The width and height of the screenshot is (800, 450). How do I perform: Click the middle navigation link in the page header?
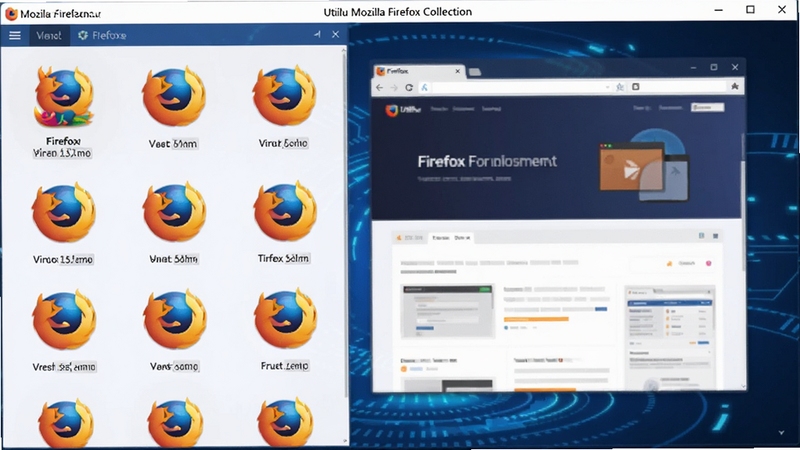click(x=463, y=109)
